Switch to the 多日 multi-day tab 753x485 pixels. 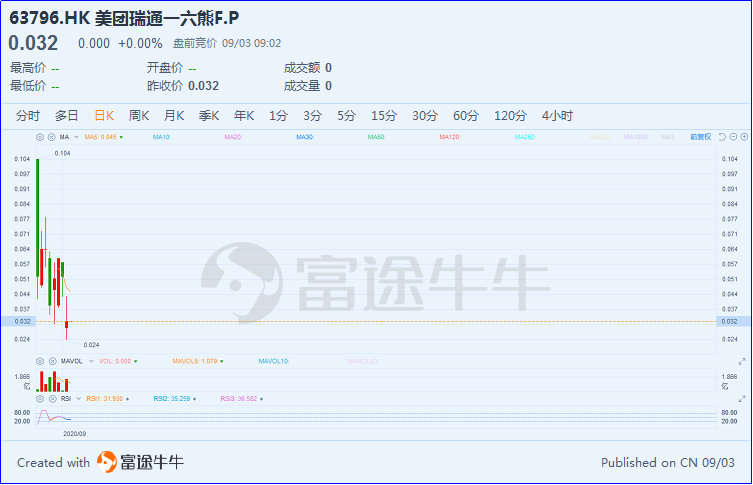click(66, 116)
